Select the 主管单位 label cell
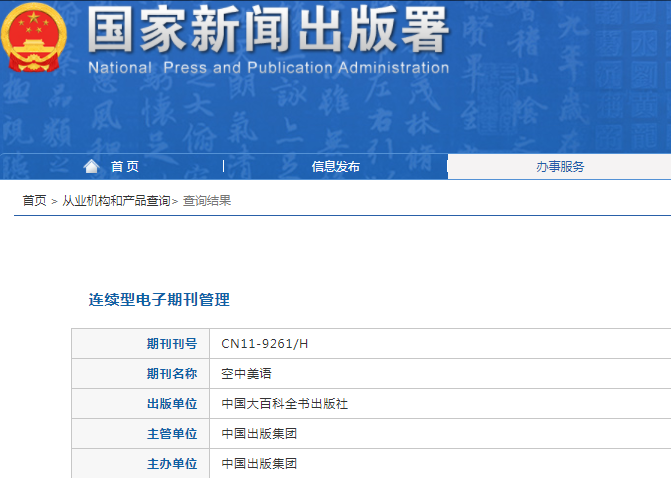 [140, 433]
